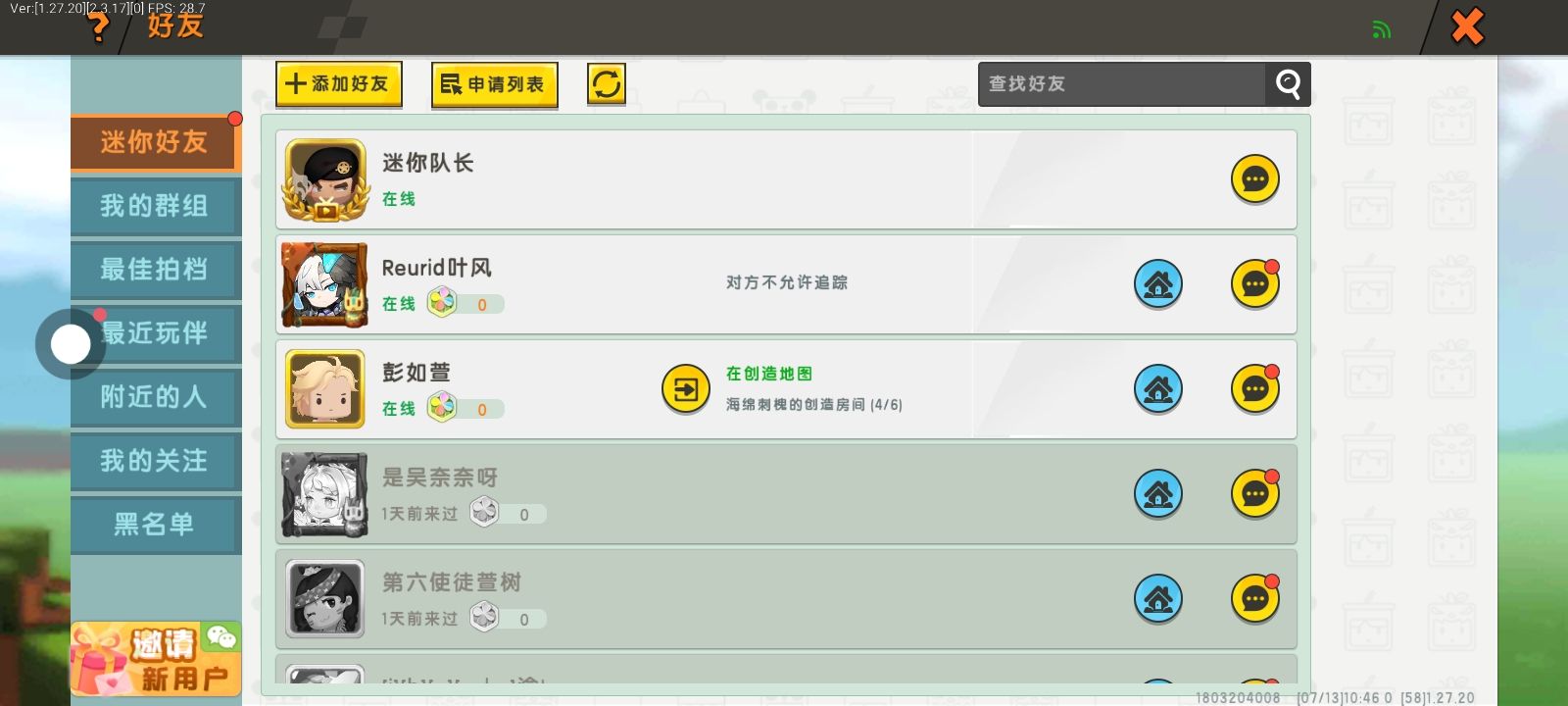Tap the floating white circle button
1568x706 pixels.
point(71,344)
